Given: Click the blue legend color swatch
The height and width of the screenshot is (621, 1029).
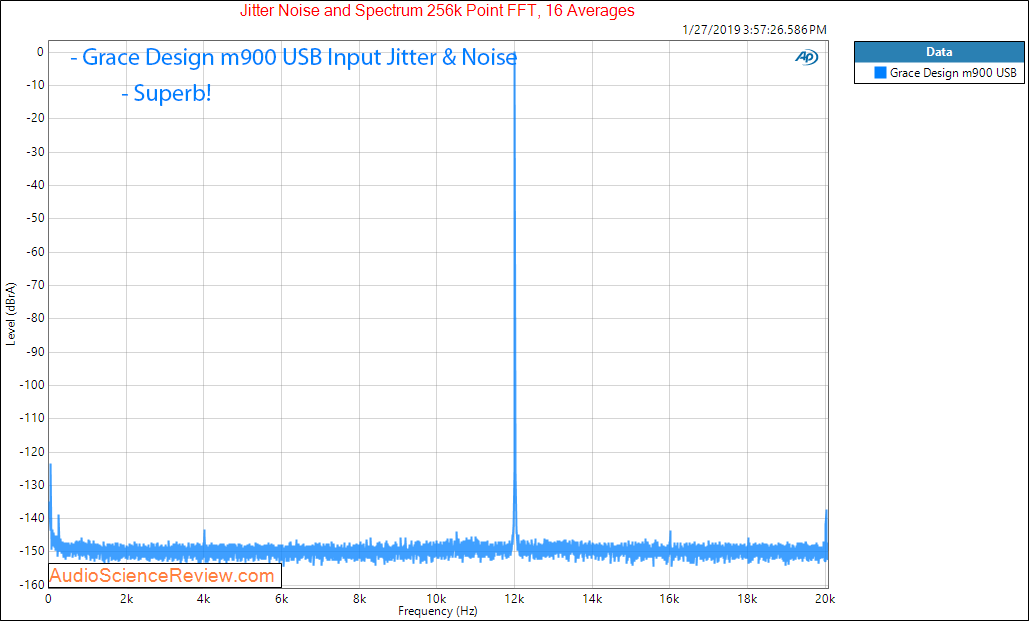Looking at the screenshot, I should [880, 73].
